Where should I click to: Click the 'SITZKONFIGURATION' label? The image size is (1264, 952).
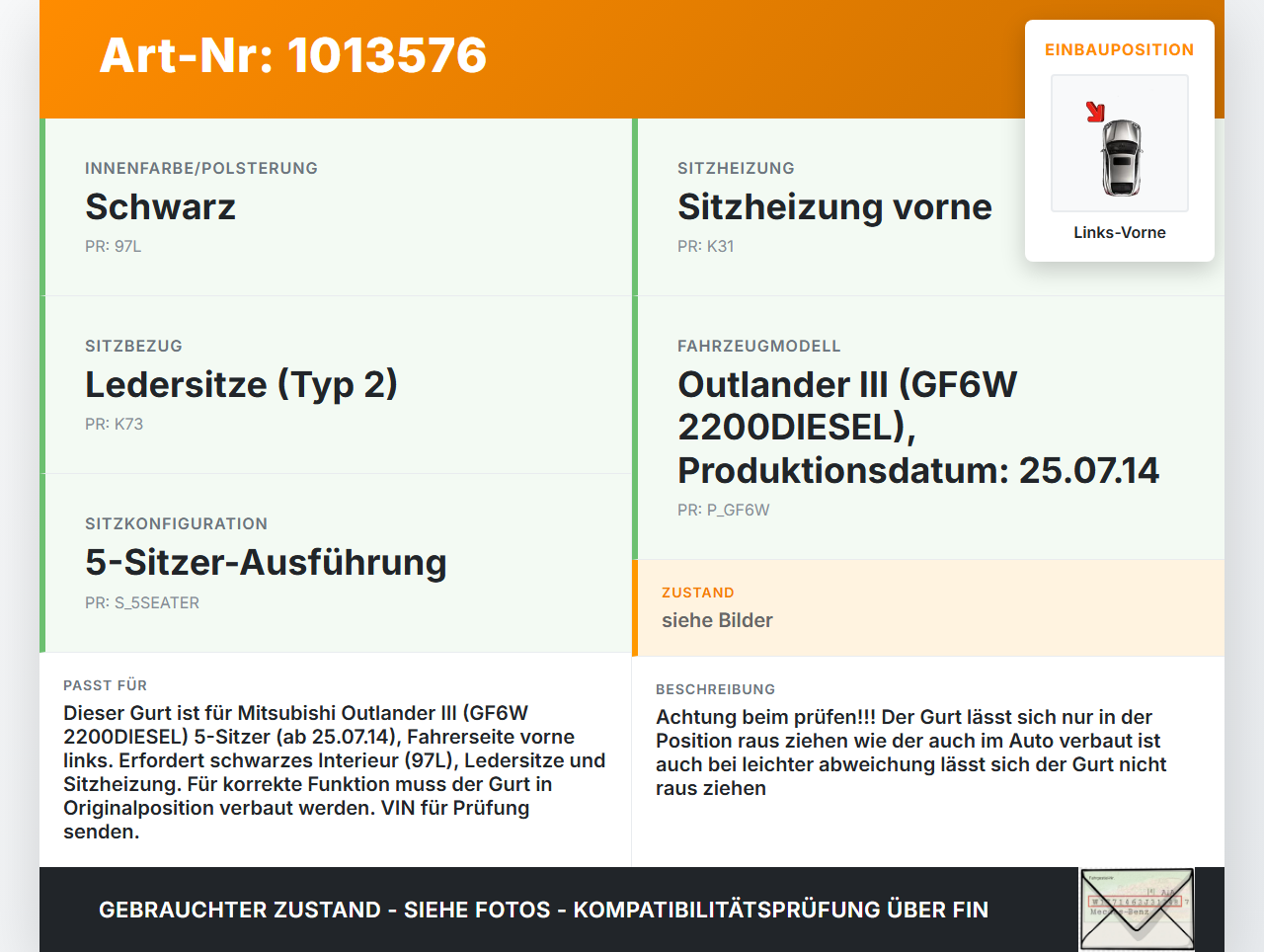(x=177, y=523)
